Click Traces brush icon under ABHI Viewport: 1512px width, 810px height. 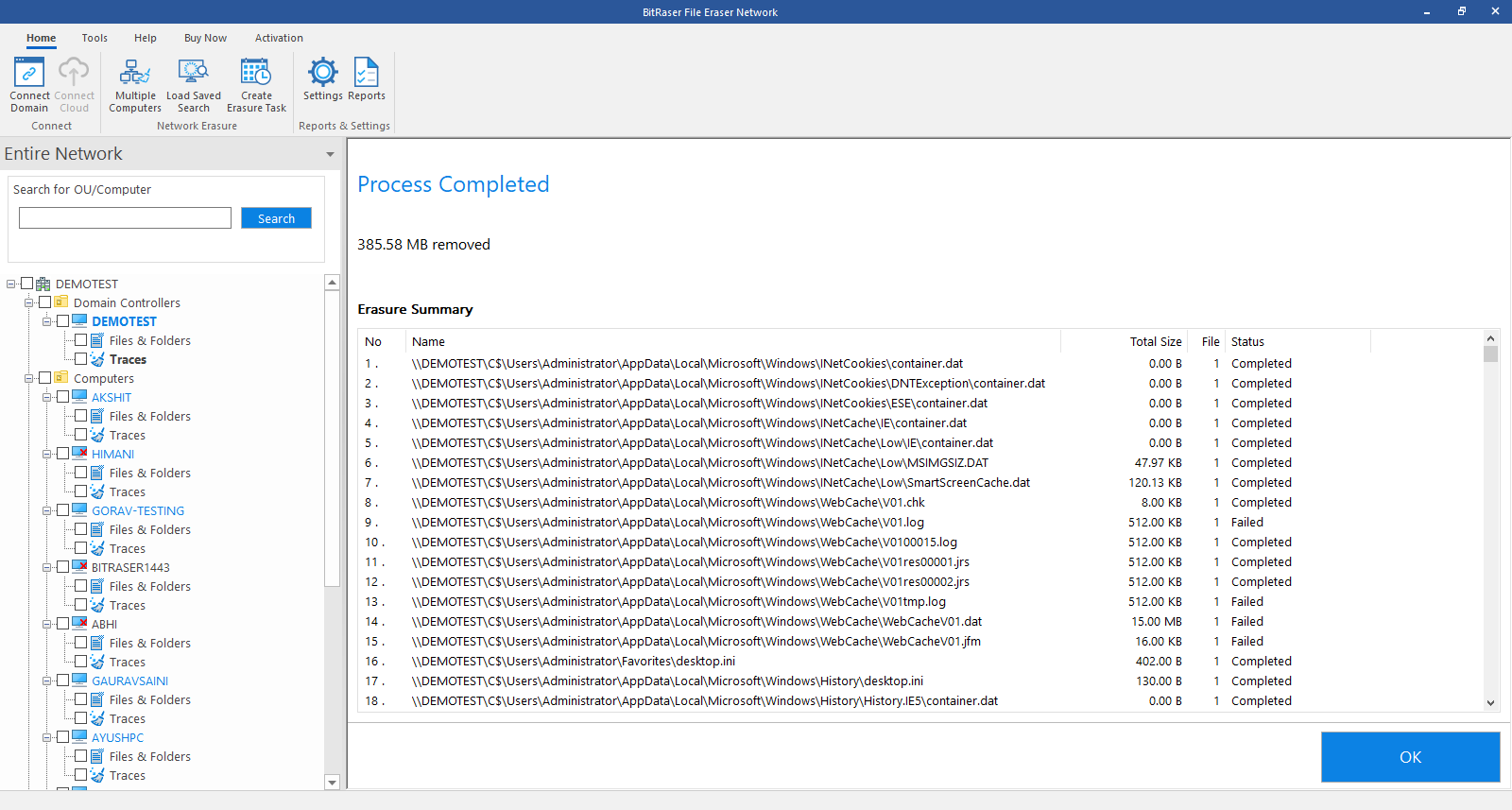(97, 662)
